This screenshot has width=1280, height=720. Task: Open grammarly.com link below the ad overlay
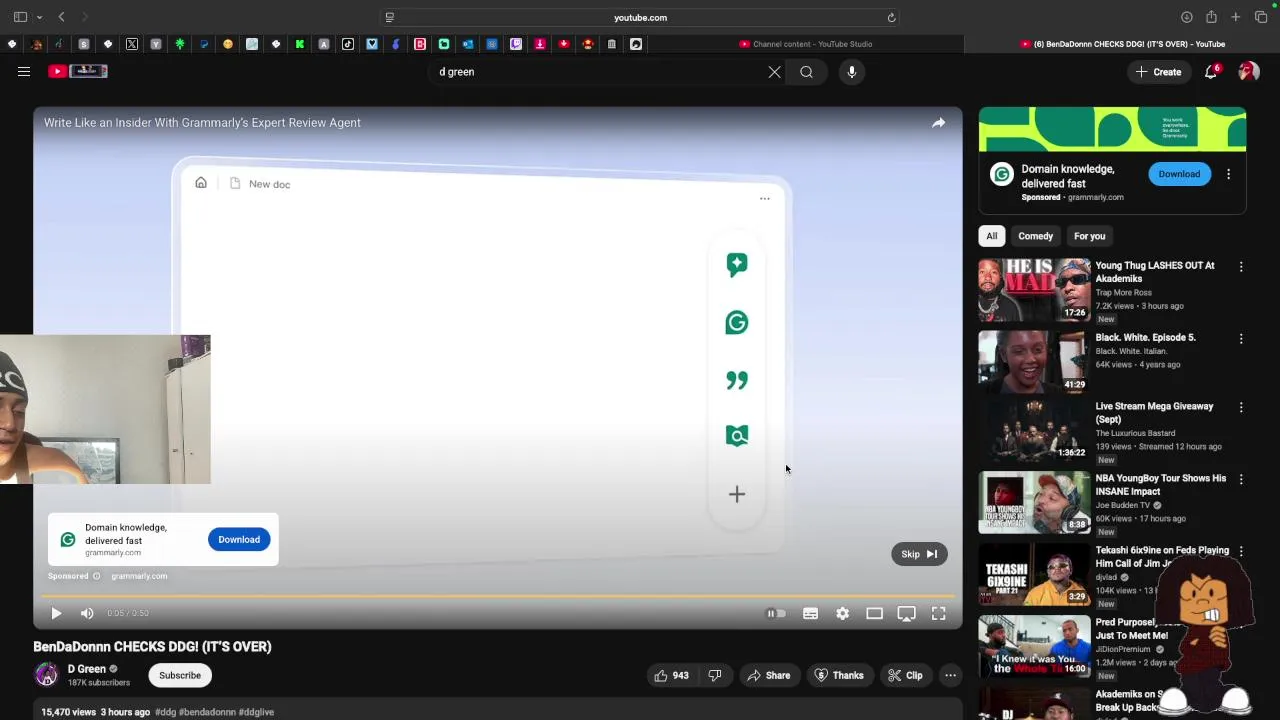139,576
